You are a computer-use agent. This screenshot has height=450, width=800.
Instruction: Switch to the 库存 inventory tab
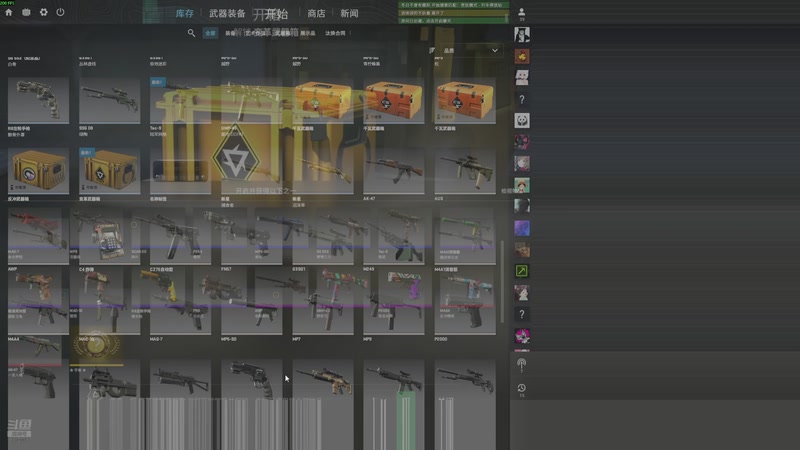click(185, 13)
